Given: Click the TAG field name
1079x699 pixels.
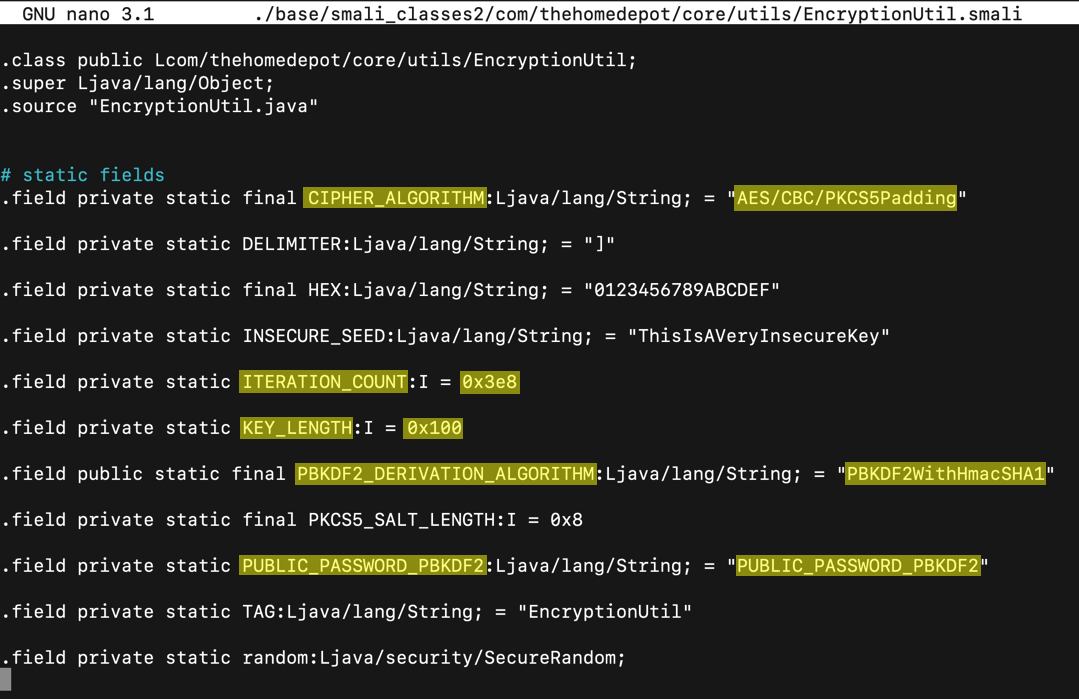Looking at the screenshot, I should [x=259, y=612].
